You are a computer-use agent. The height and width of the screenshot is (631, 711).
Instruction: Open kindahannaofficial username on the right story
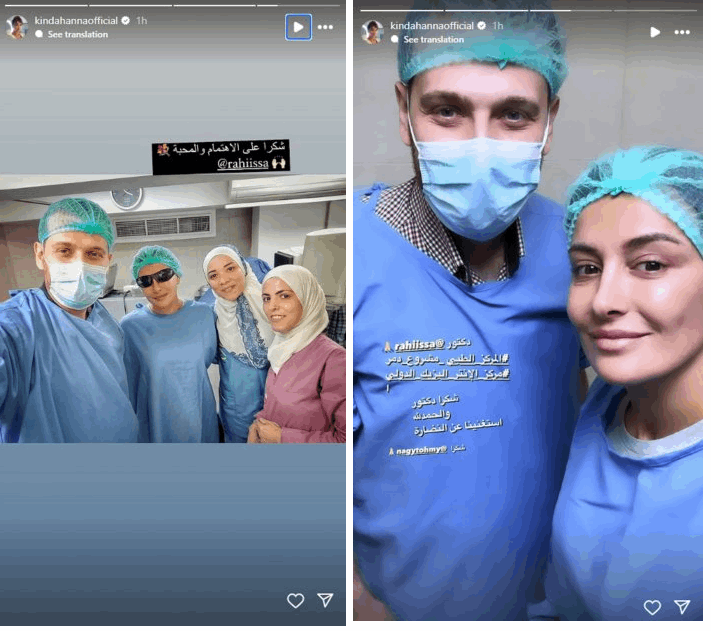[432, 26]
